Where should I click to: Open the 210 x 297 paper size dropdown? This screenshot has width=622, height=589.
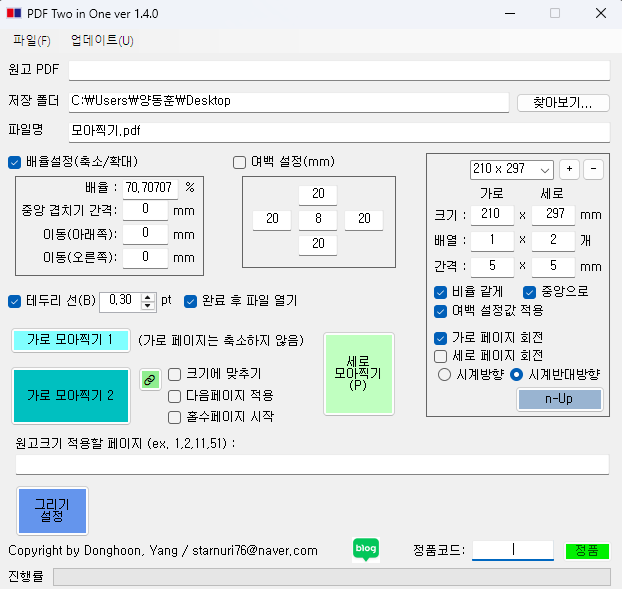(512, 170)
